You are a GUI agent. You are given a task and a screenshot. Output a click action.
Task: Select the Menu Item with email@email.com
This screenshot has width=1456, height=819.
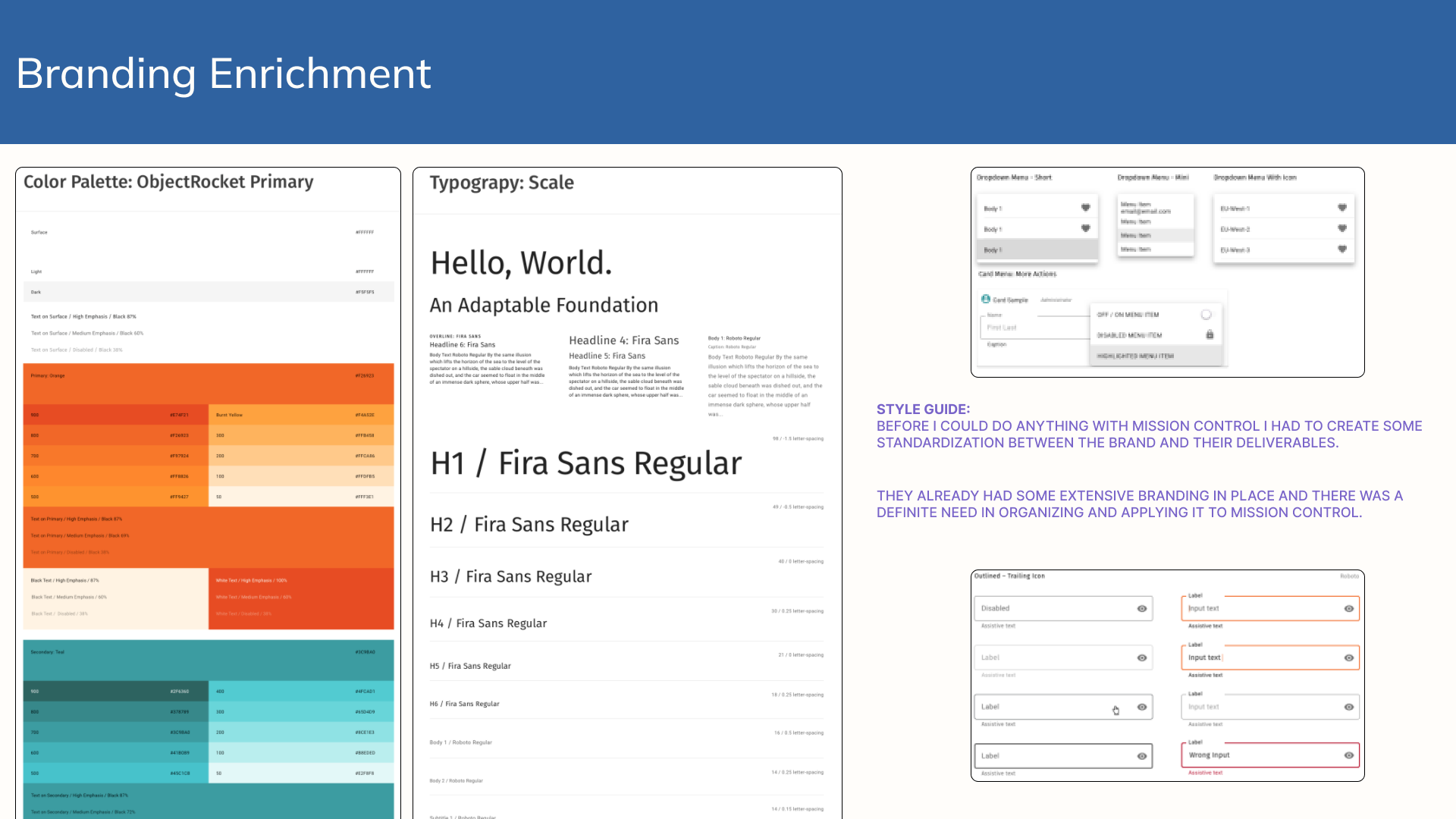[x=1155, y=208]
